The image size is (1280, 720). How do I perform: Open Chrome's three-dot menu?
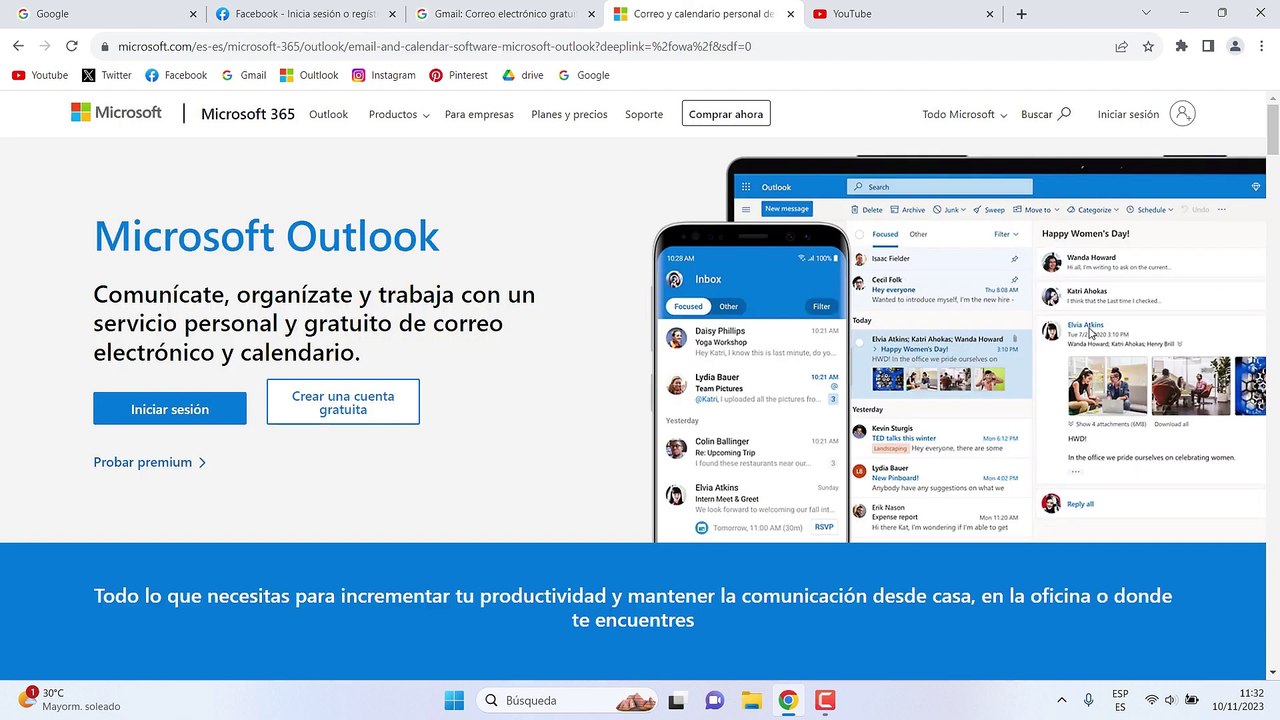click(x=1261, y=46)
